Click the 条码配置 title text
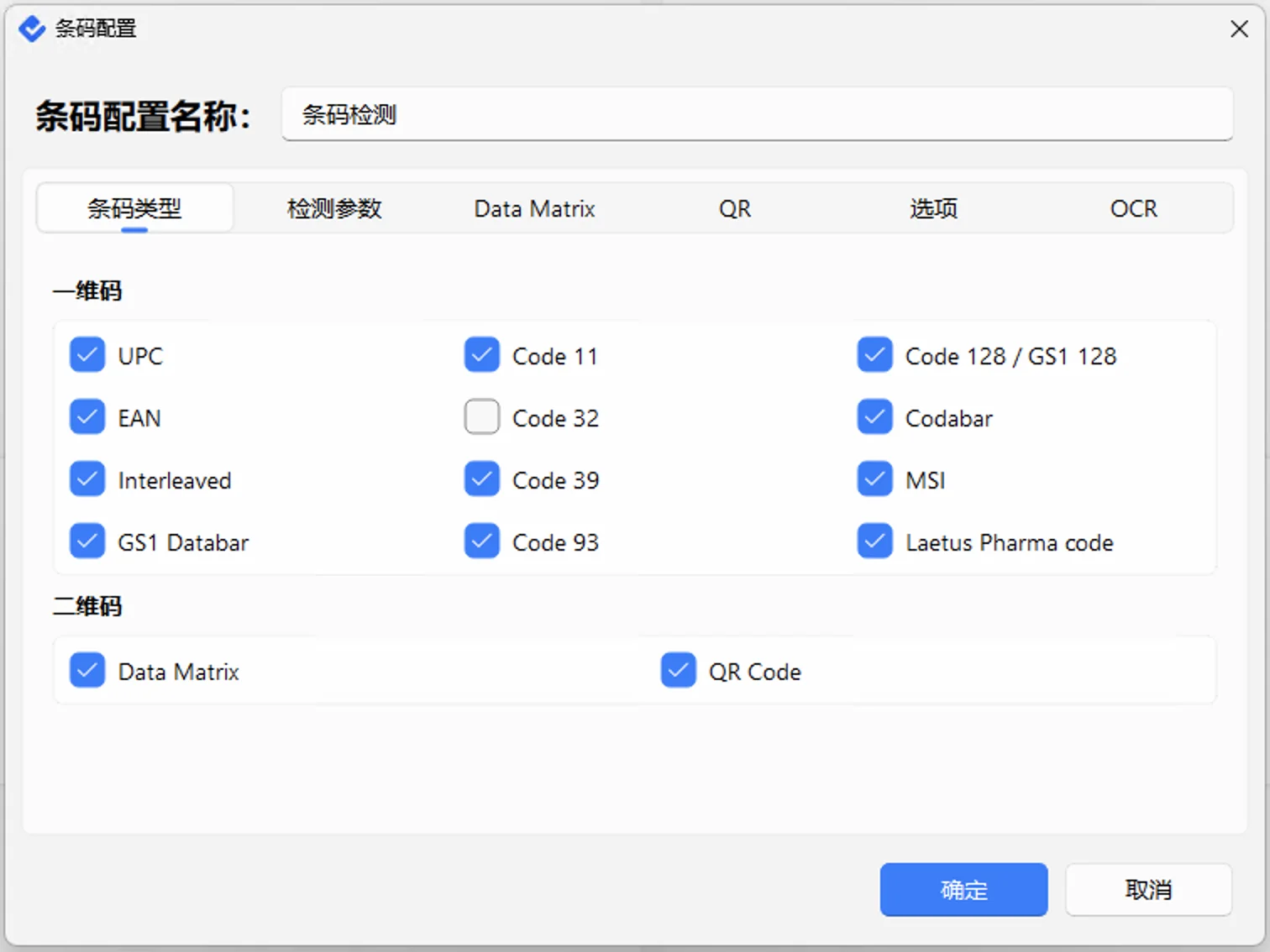 [x=96, y=29]
